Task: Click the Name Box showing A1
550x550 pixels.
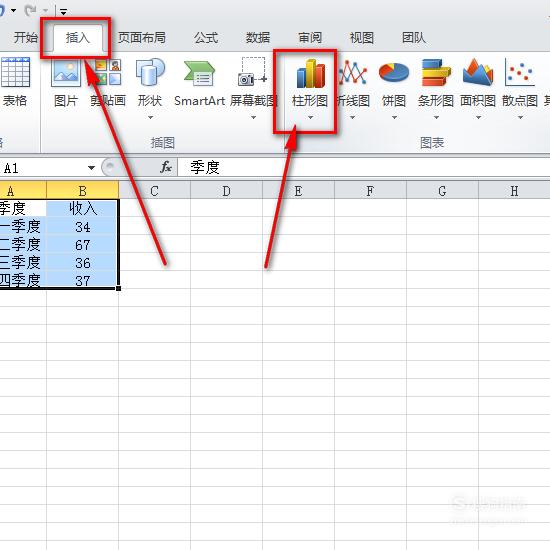Action: [42, 168]
